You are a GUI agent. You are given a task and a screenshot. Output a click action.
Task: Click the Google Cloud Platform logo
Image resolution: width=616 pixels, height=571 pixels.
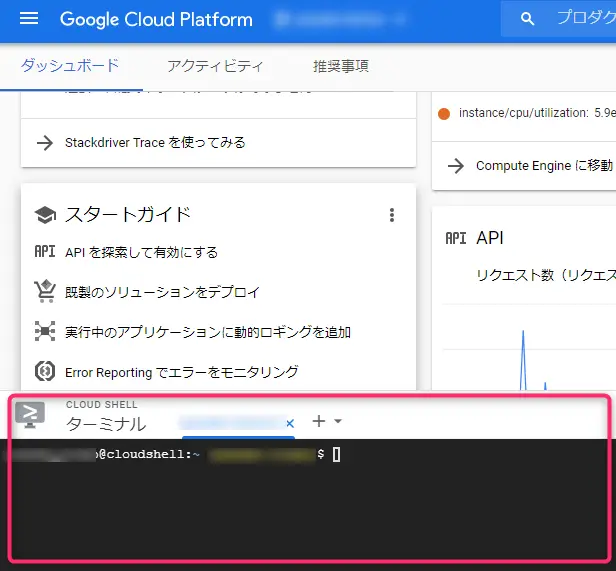click(156, 19)
